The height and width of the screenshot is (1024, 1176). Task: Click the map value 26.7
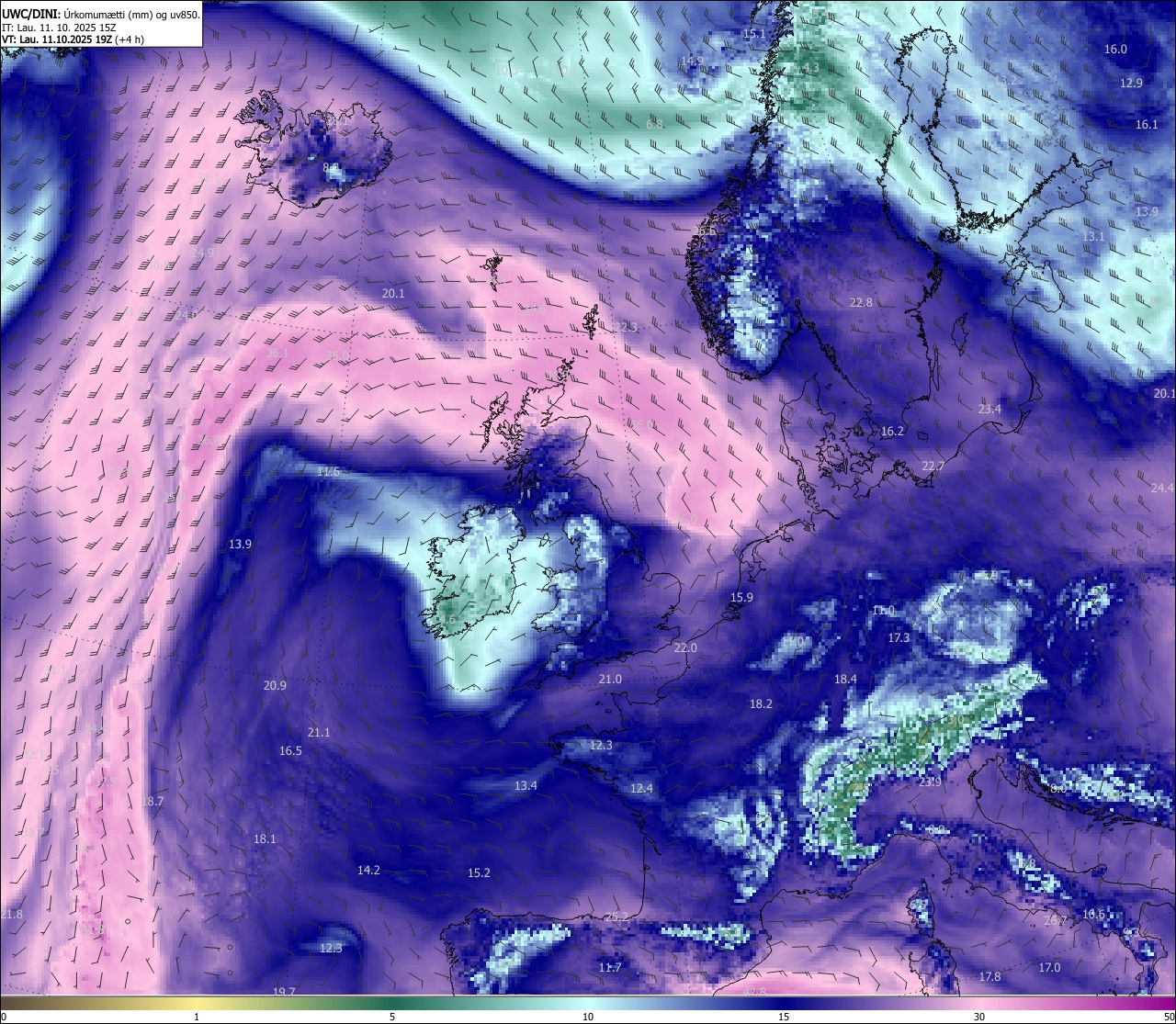point(1056,921)
